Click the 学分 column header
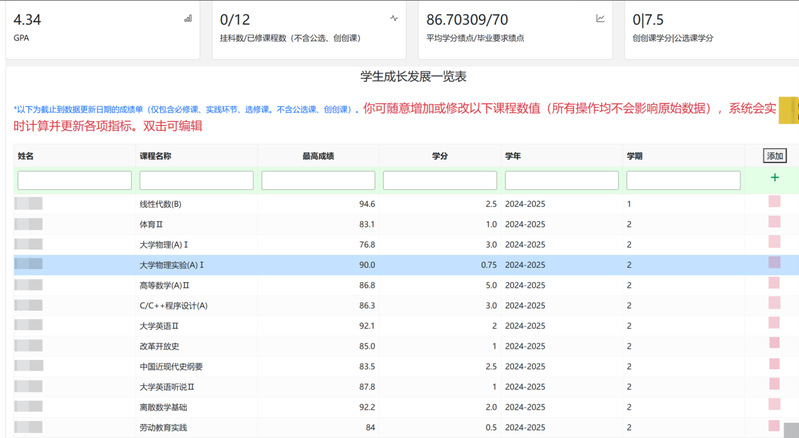The image size is (799, 438). pos(439,156)
